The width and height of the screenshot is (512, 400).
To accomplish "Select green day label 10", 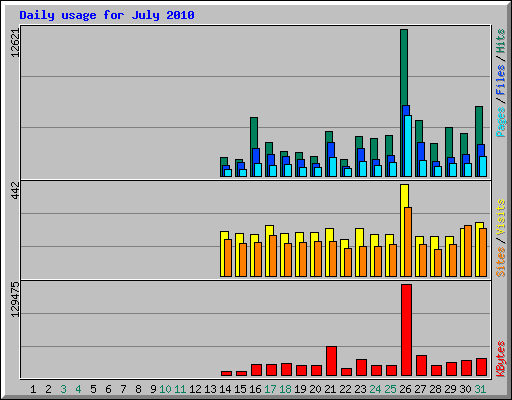I will (x=165, y=389).
